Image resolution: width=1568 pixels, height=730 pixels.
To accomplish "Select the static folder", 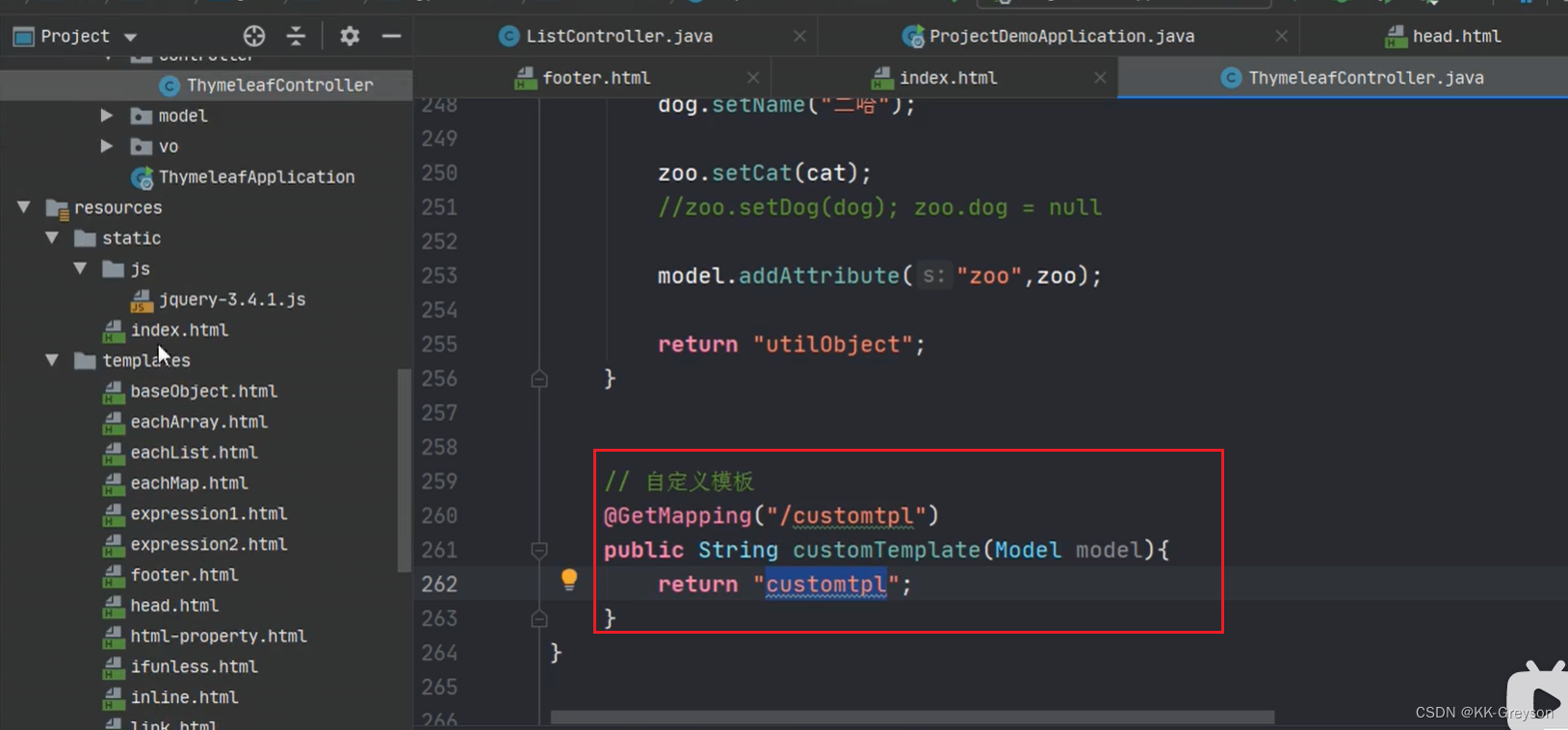I will click(x=132, y=238).
